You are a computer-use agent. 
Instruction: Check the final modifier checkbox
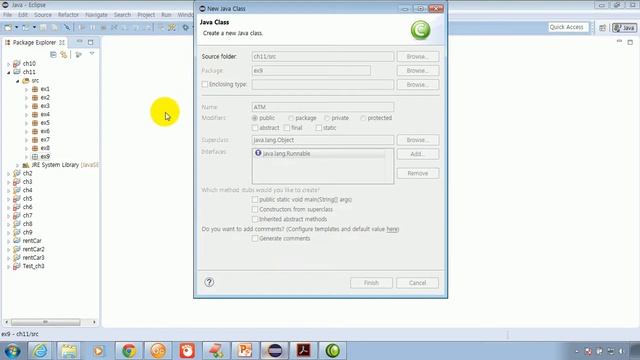287,128
